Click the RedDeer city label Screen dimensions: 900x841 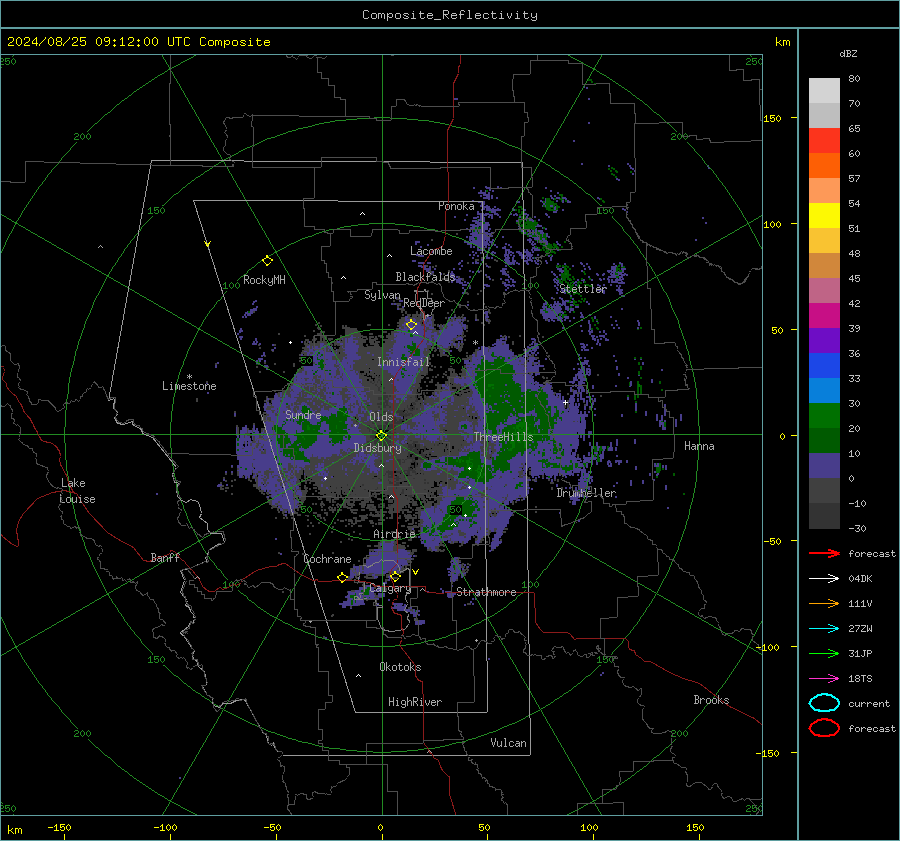tap(424, 303)
